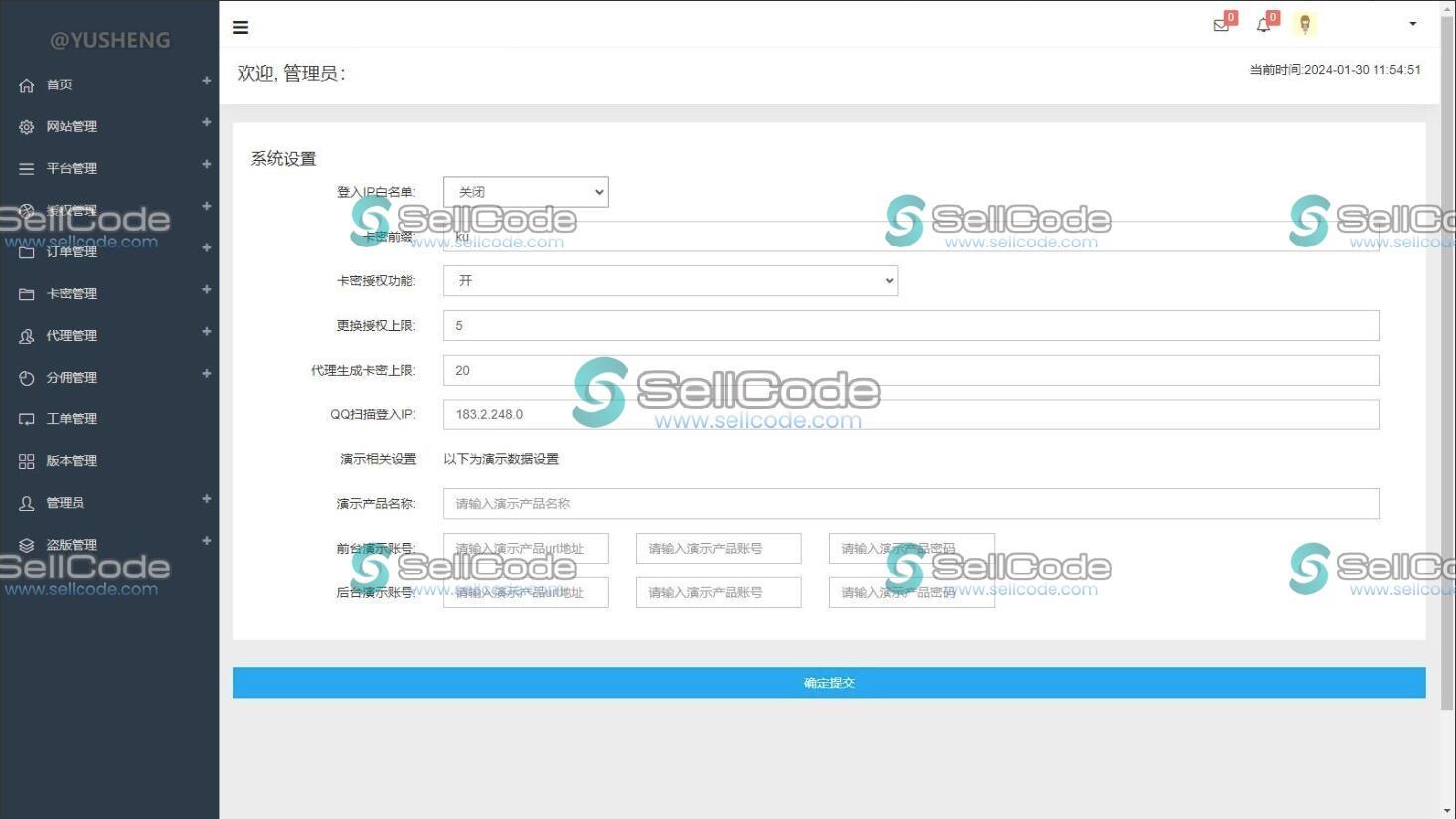Click the 前台演示账号 产品账号 field
The width and height of the screenshot is (1456, 819).
click(719, 548)
